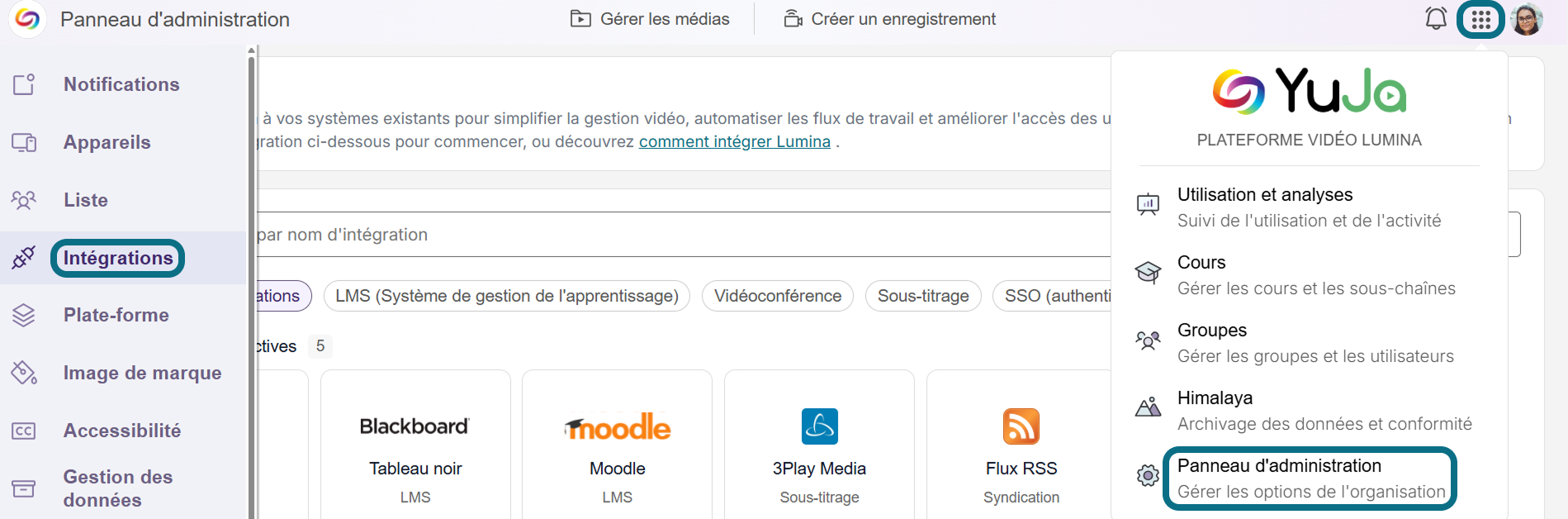Open Plate-forme in the sidebar
The height and width of the screenshot is (519, 1568).
(116, 315)
